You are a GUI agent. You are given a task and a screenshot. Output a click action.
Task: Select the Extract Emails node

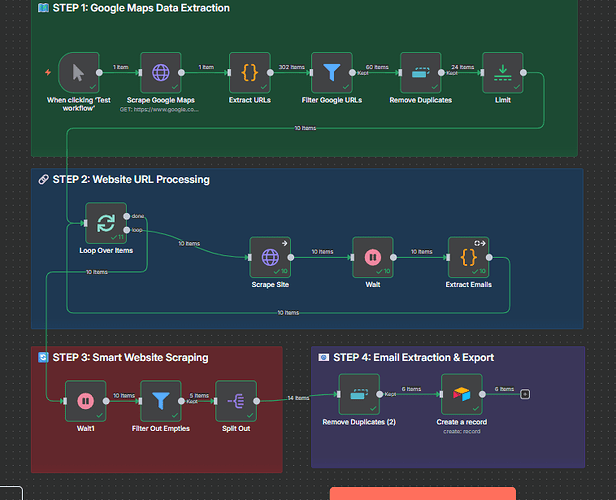pyautogui.click(x=469, y=257)
